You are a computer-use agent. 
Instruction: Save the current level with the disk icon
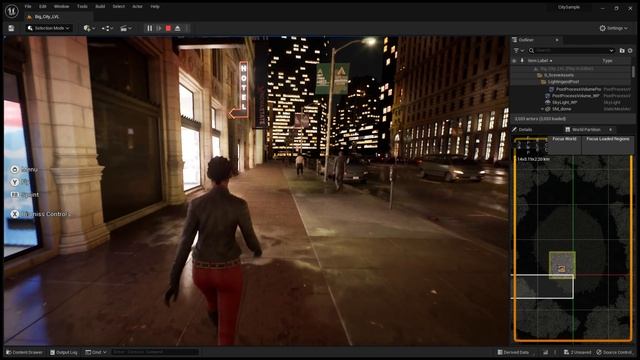tap(11, 28)
